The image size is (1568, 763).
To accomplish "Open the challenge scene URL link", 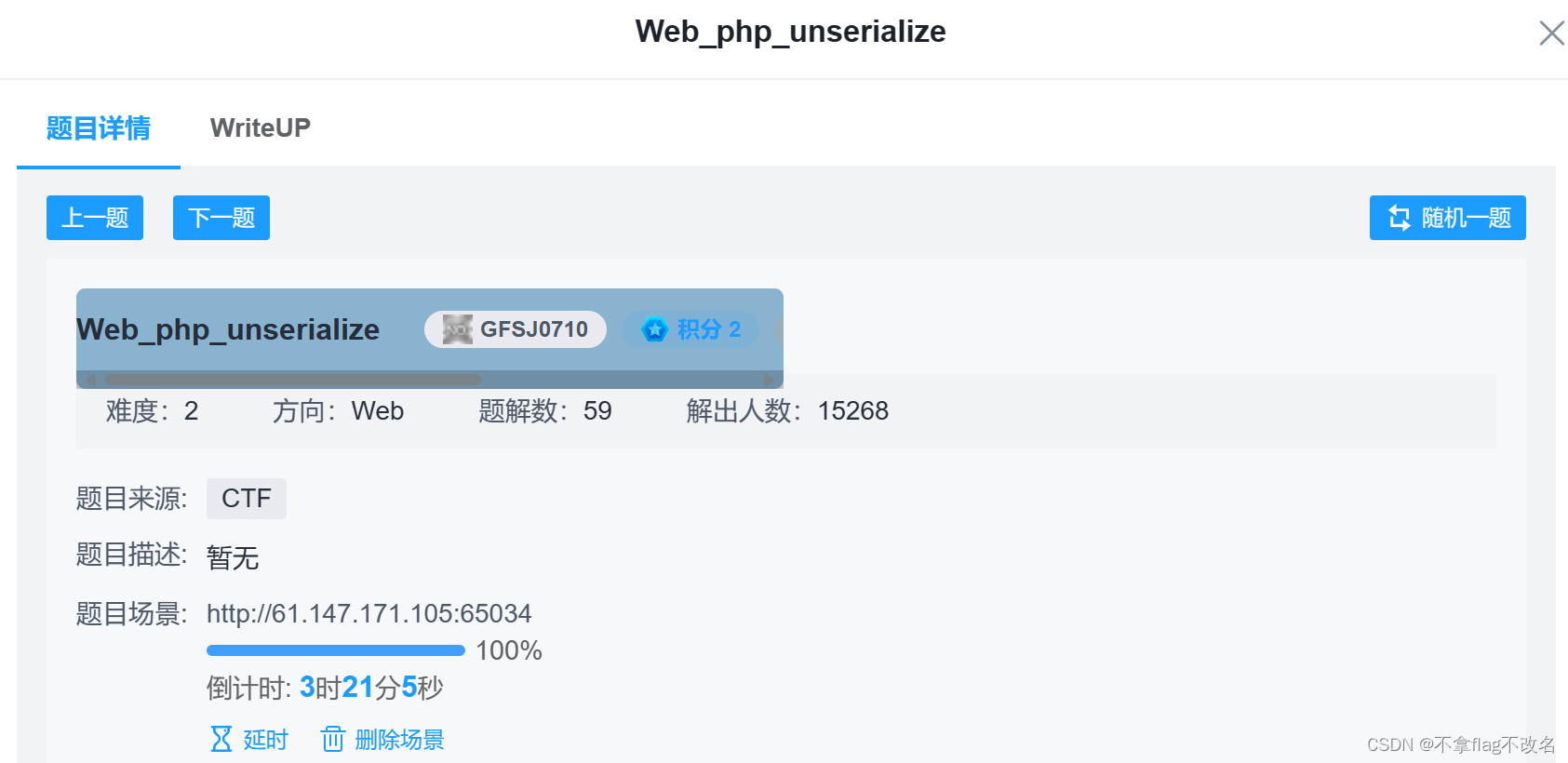I will pyautogui.click(x=369, y=613).
